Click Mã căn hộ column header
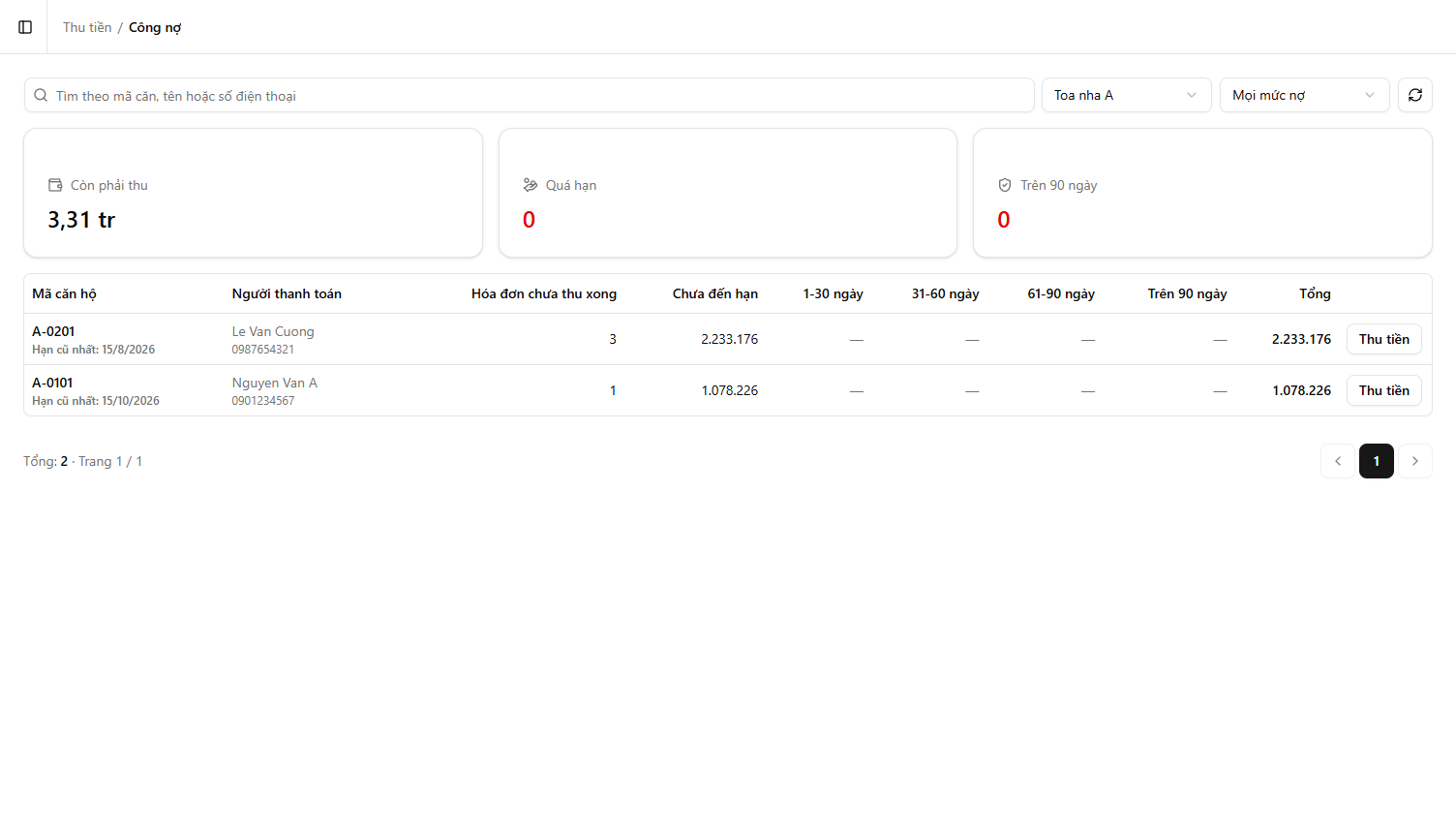This screenshot has width=1456, height=830. 65,293
